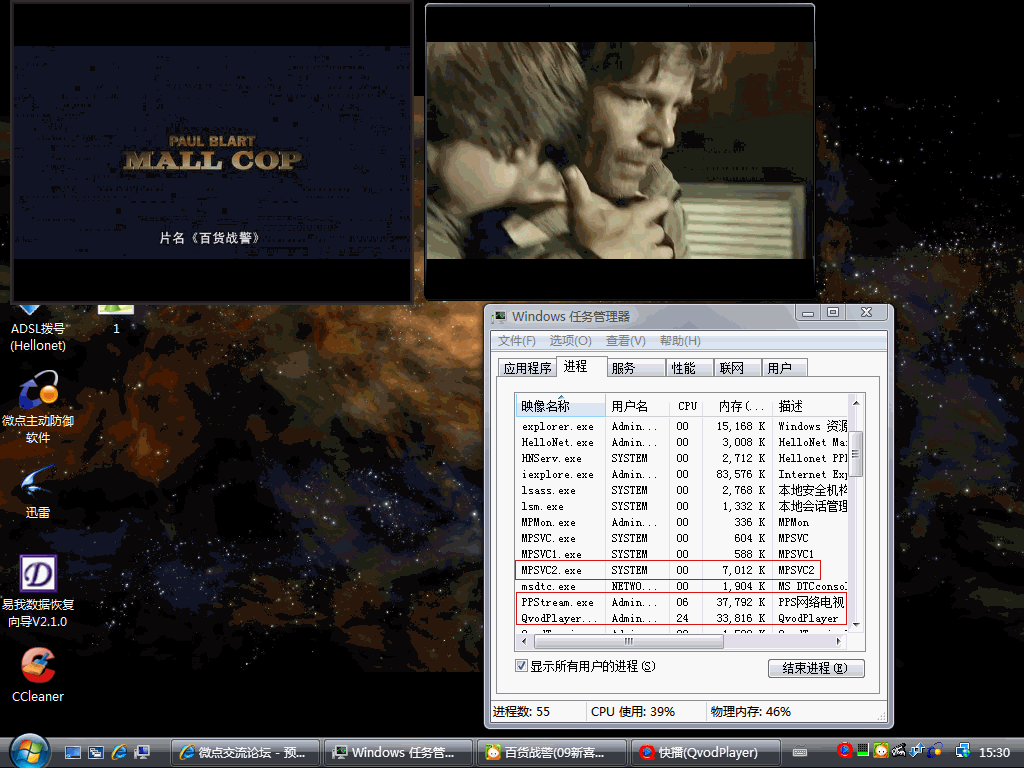Select the iexplore.exe process row
1024x768 pixels.
pos(681,474)
